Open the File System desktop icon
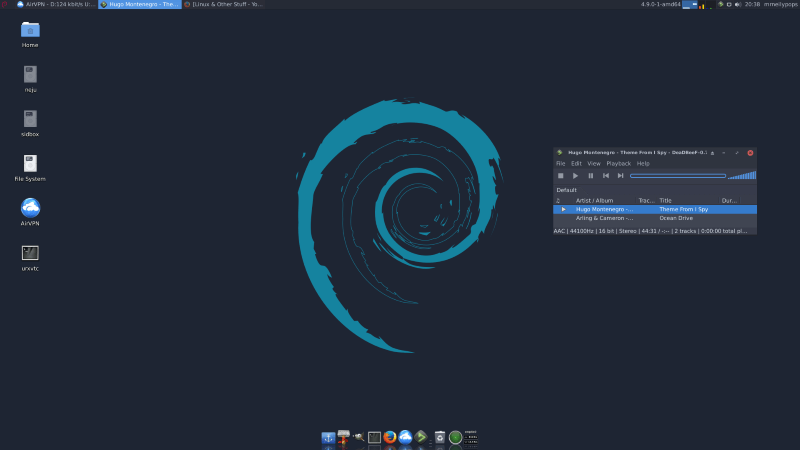This screenshot has height=450, width=800. (30, 163)
